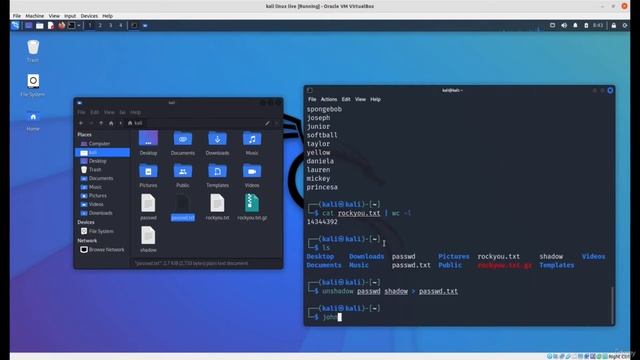Open VirtualBox File menu
640x360 pixels.
[x=17, y=16]
